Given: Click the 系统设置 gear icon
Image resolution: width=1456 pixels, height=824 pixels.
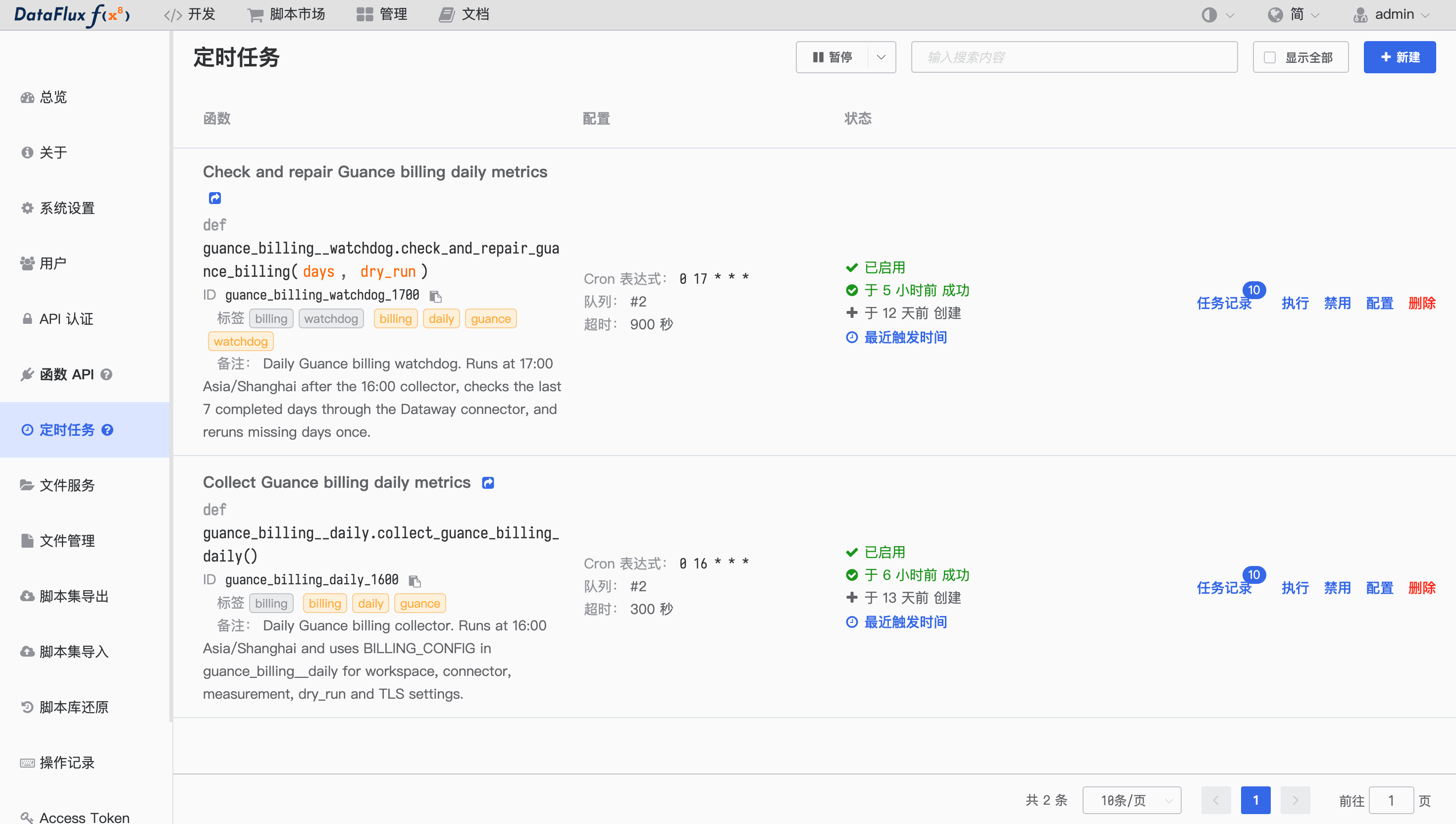Looking at the screenshot, I should tap(27, 208).
